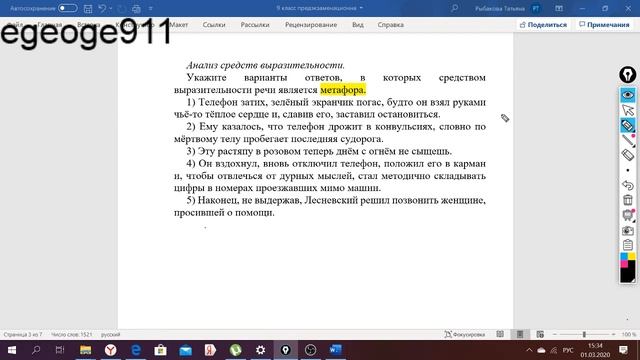This screenshot has height=360, width=640.
Task: Show hidden tray icons chevron
Action: [529, 350]
